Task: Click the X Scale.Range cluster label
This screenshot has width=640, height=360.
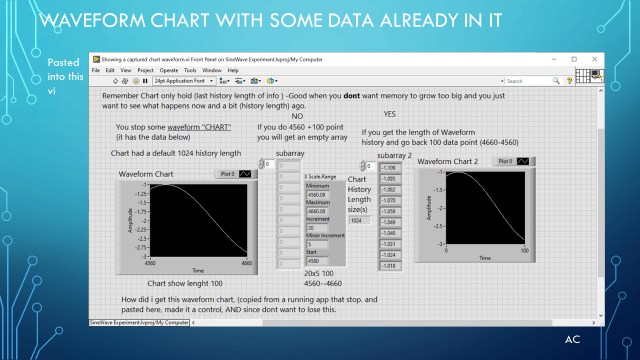Action: [x=320, y=177]
